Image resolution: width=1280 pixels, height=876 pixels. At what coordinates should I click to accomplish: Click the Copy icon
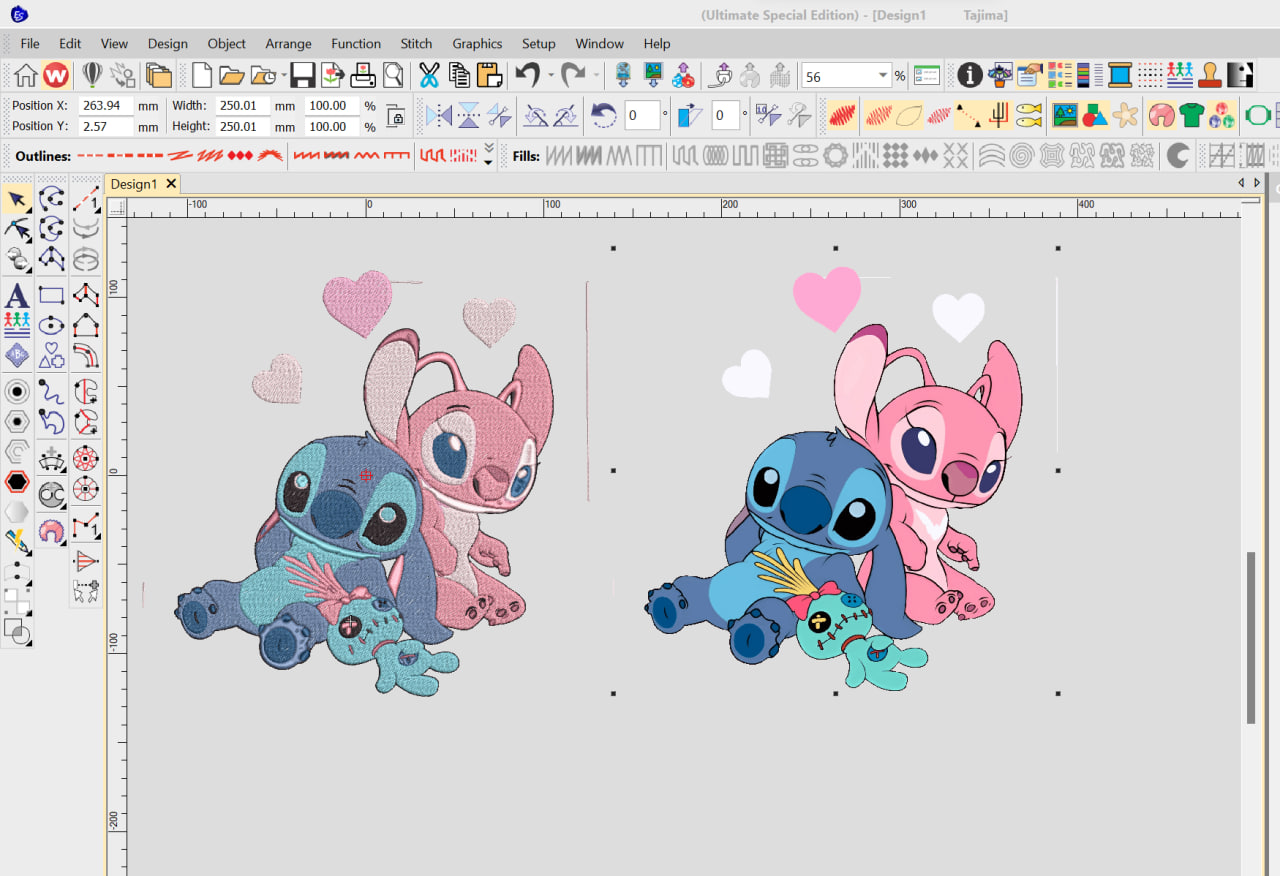(459, 75)
